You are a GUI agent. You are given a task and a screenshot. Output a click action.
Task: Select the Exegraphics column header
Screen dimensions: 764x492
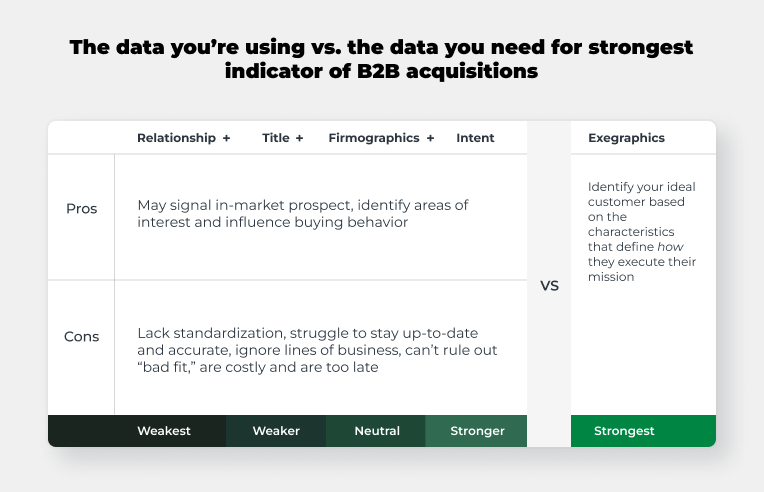coord(626,138)
